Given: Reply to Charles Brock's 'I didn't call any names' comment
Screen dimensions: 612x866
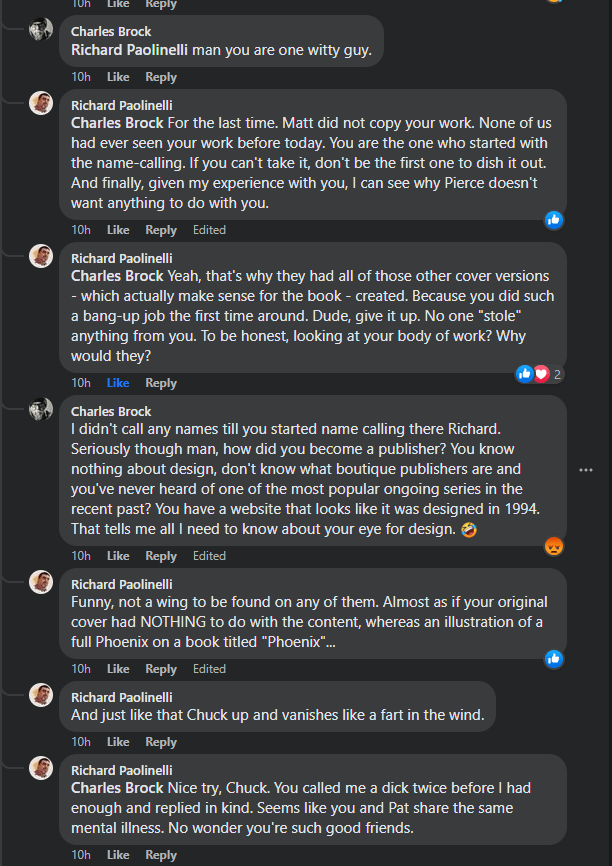Looking at the screenshot, I should click(x=161, y=556).
